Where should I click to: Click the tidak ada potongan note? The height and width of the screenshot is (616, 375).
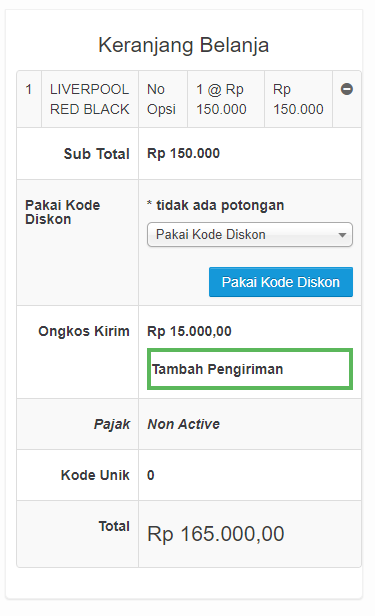(x=216, y=205)
